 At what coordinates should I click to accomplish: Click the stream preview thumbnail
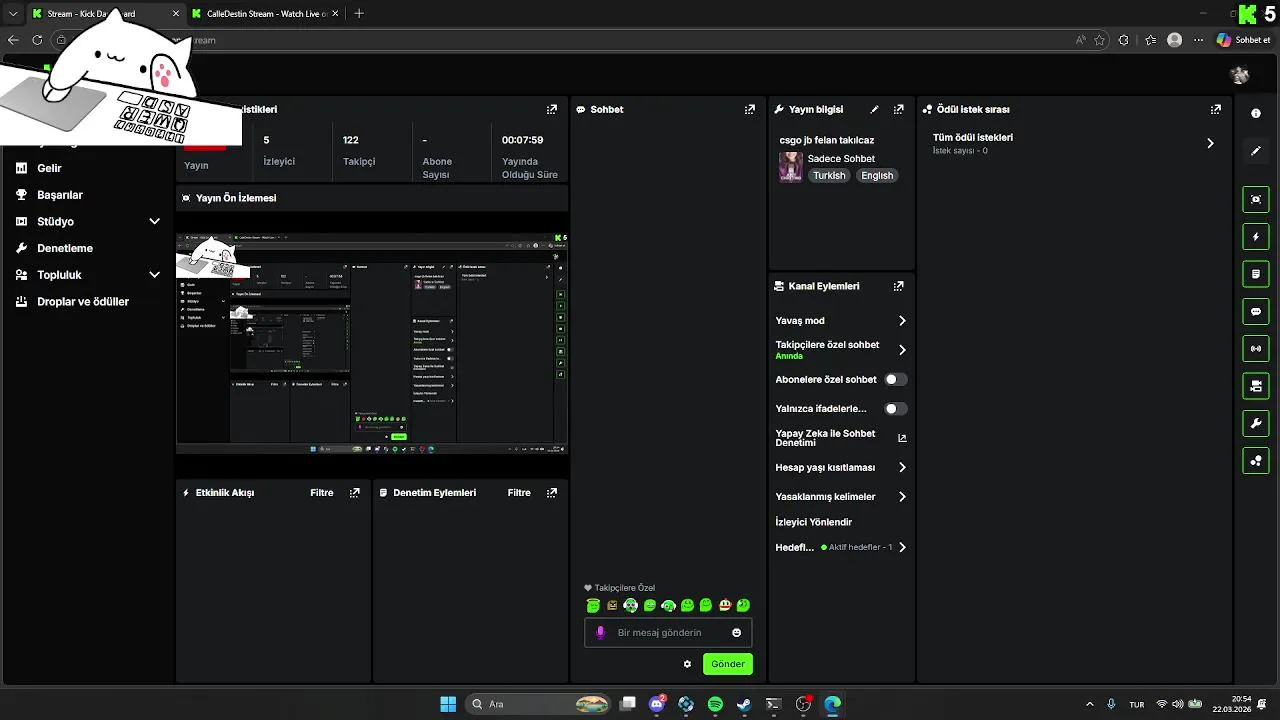click(372, 343)
